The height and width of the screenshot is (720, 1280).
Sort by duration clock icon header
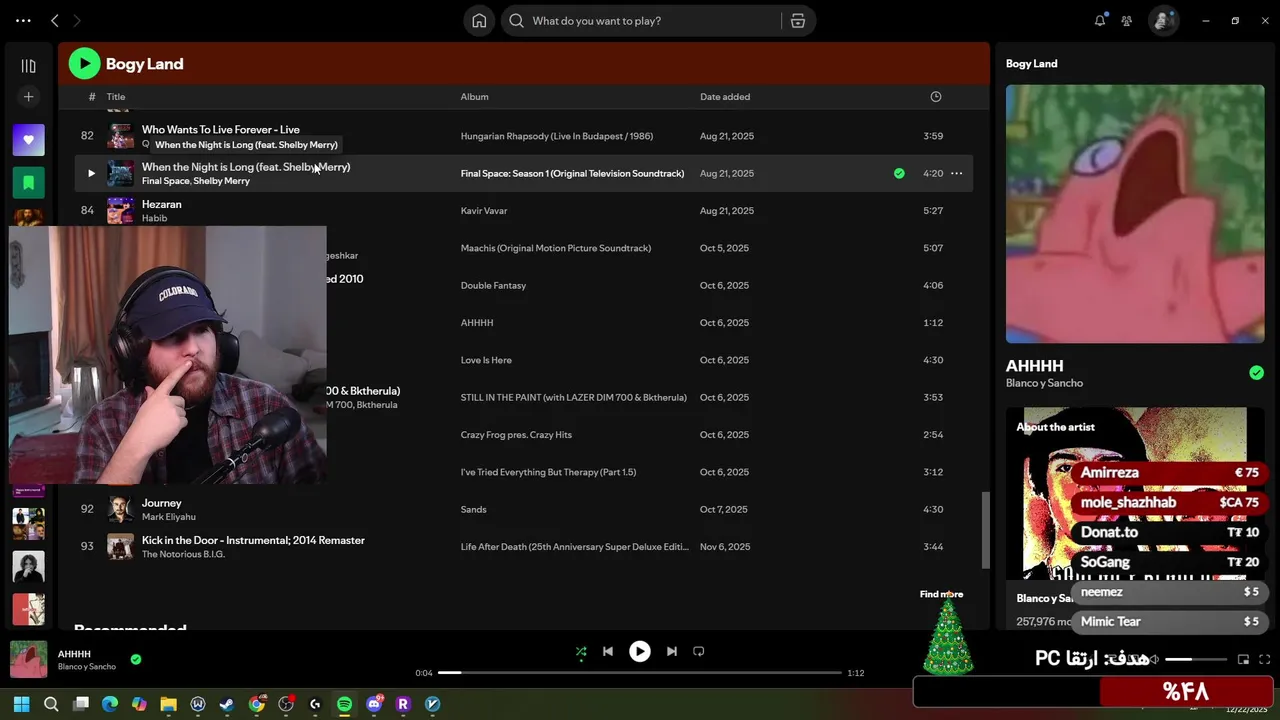pos(936,97)
